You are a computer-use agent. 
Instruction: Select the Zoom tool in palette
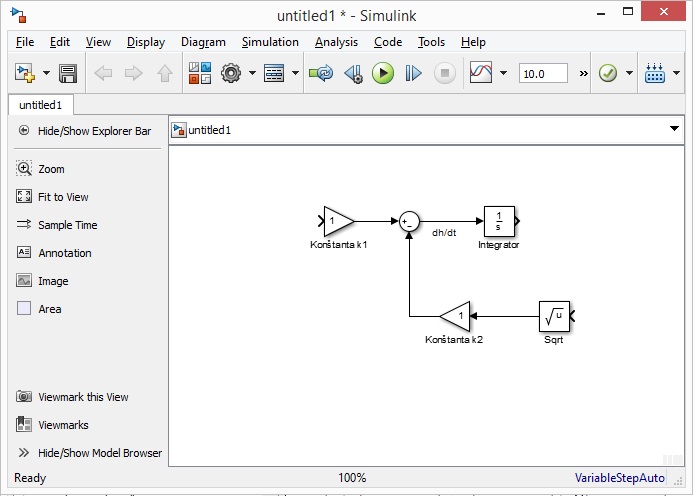tap(41, 169)
